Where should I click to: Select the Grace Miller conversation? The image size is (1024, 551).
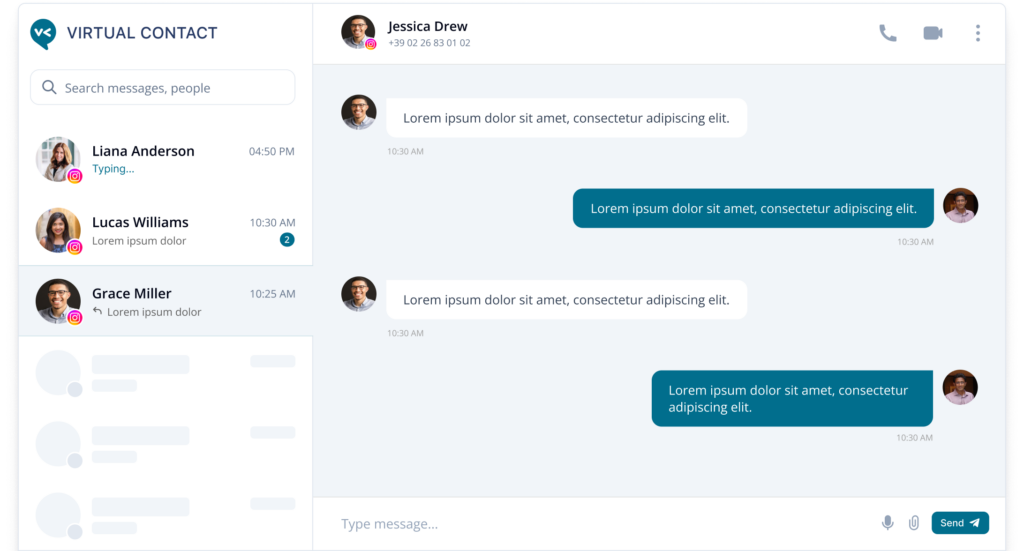point(165,301)
